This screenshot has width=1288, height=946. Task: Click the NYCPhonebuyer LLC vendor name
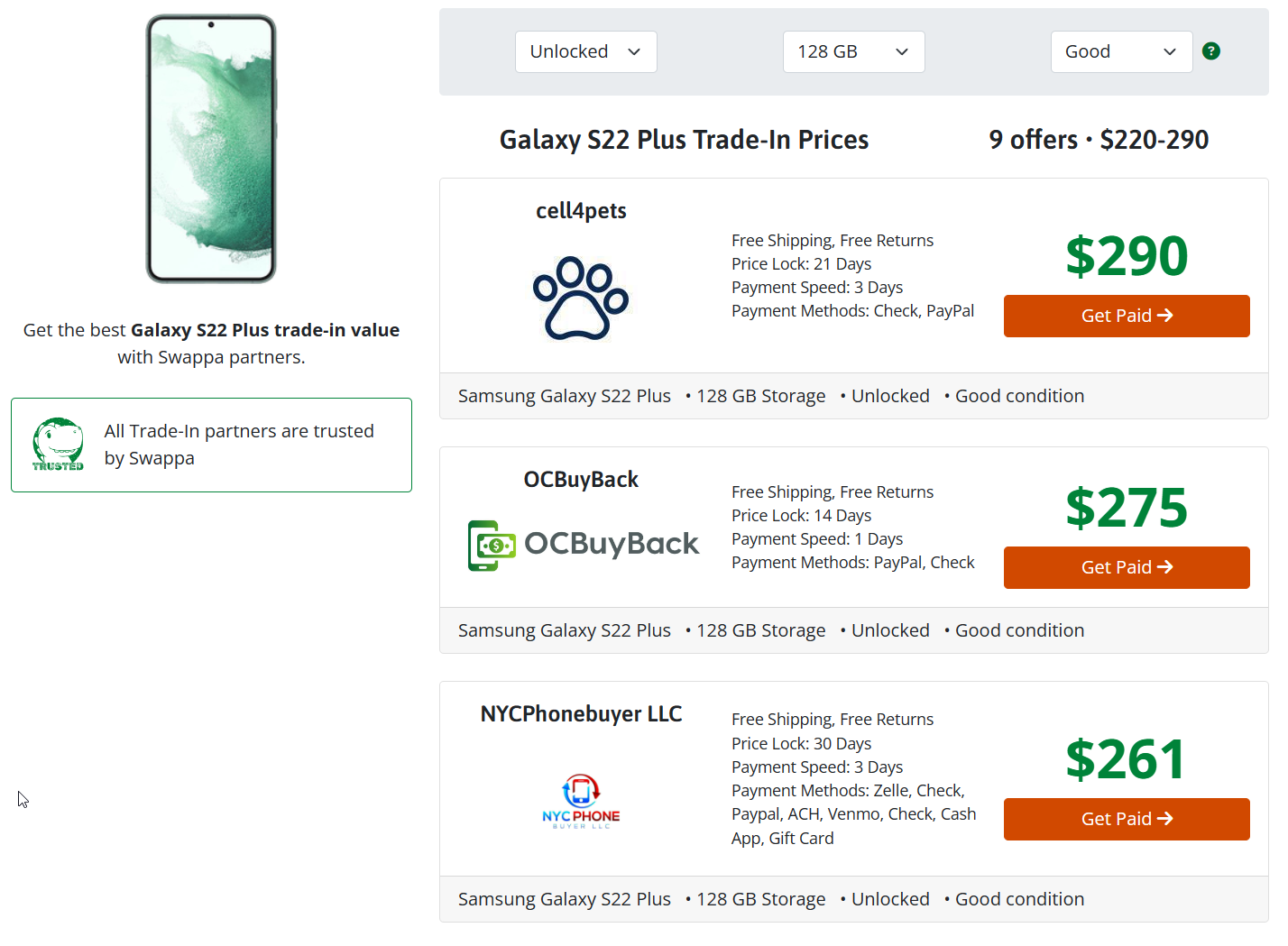(581, 714)
